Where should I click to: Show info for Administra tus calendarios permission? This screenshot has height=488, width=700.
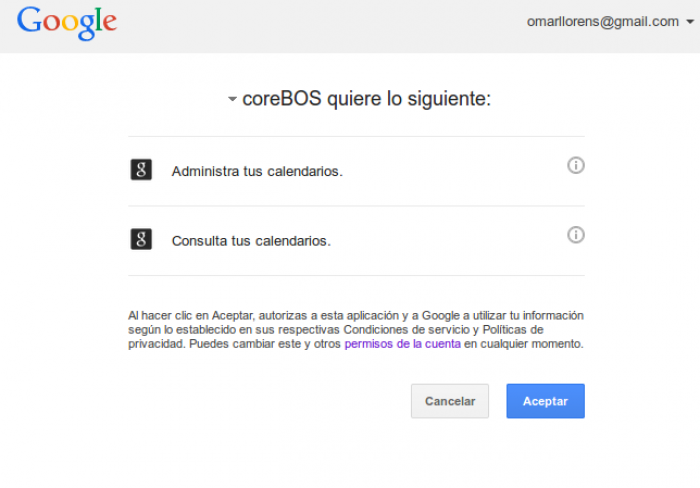tap(576, 166)
